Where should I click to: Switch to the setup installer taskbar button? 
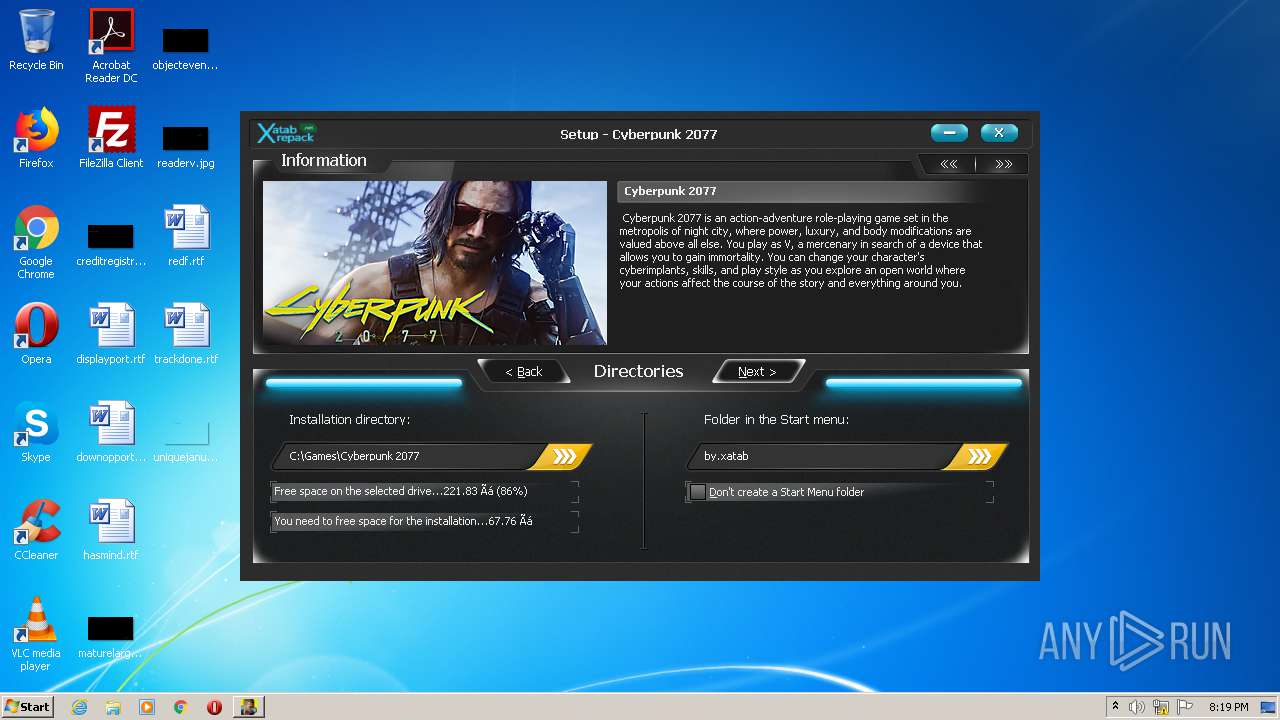click(x=248, y=707)
